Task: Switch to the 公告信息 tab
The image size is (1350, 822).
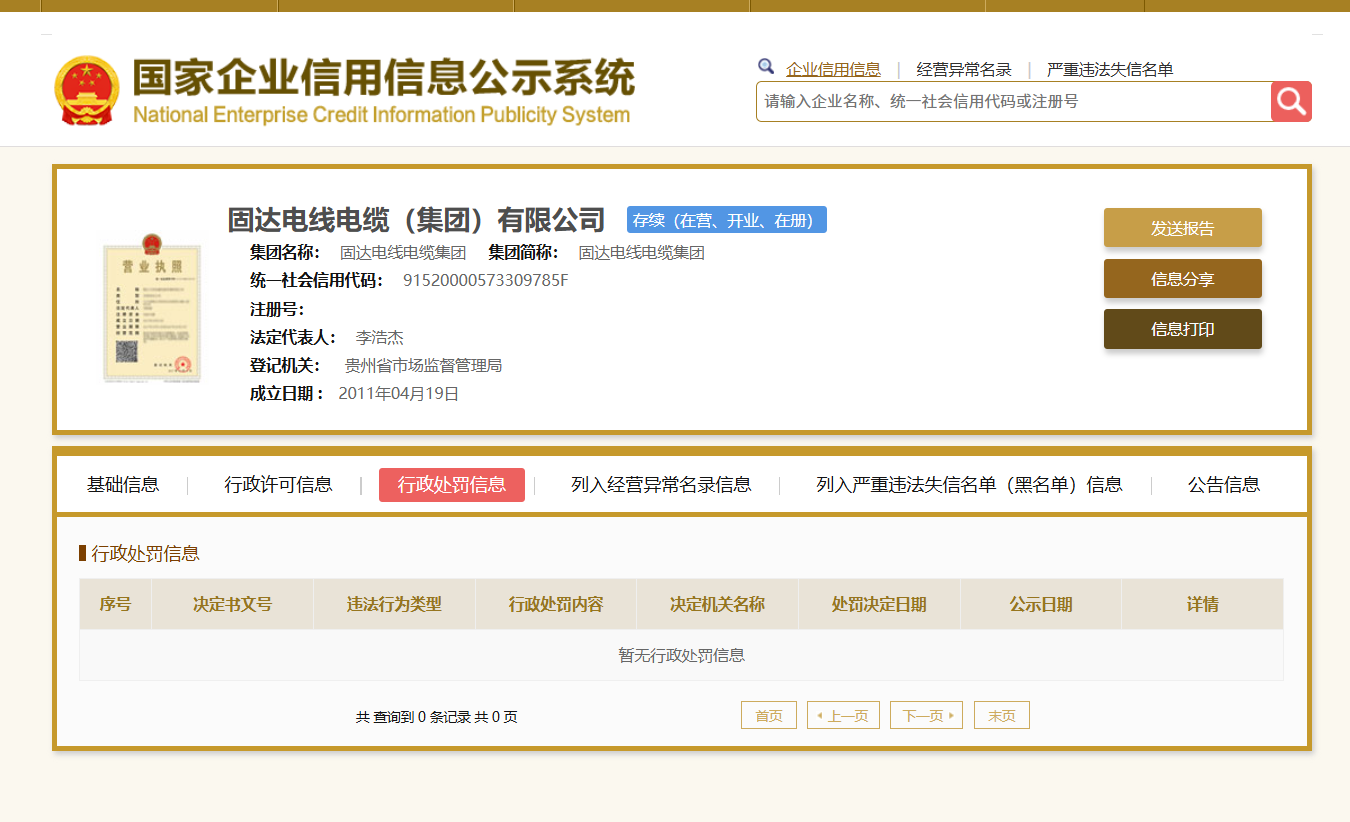Action: coord(1224,485)
